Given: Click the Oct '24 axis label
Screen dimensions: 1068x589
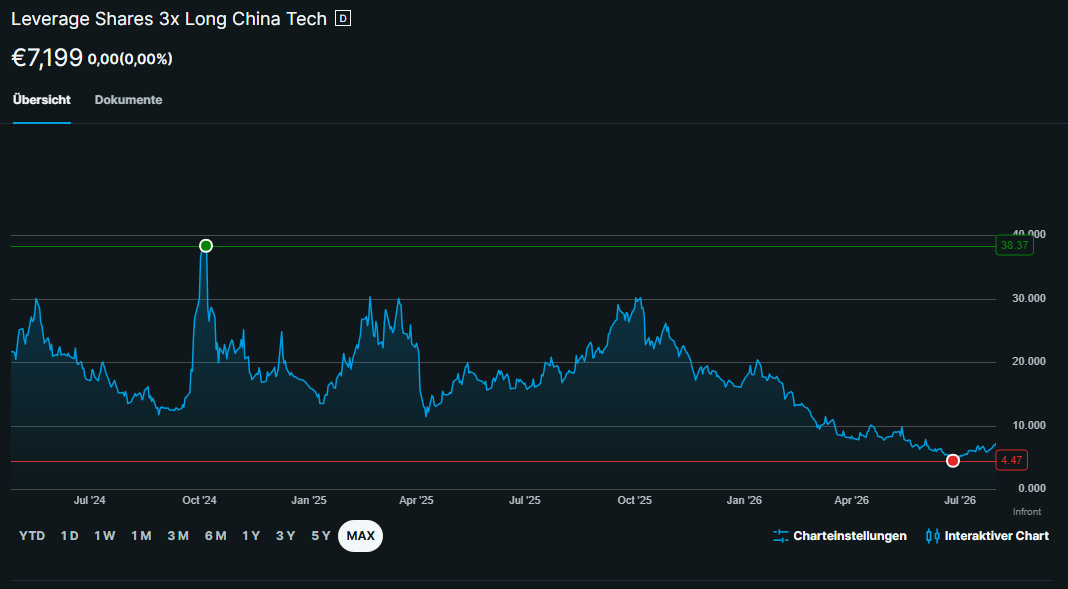Looking at the screenshot, I should click(199, 500).
